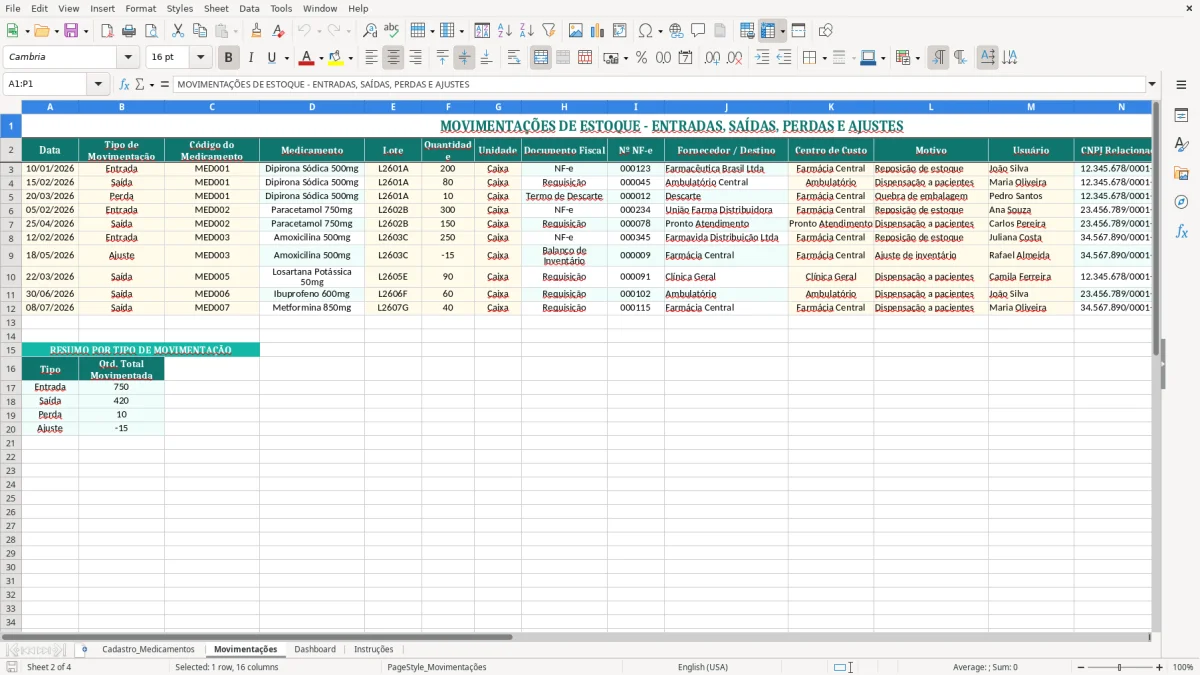Image resolution: width=1200 pixels, height=675 pixels.
Task: Insert a hyperlink
Action: pyautogui.click(x=676, y=31)
